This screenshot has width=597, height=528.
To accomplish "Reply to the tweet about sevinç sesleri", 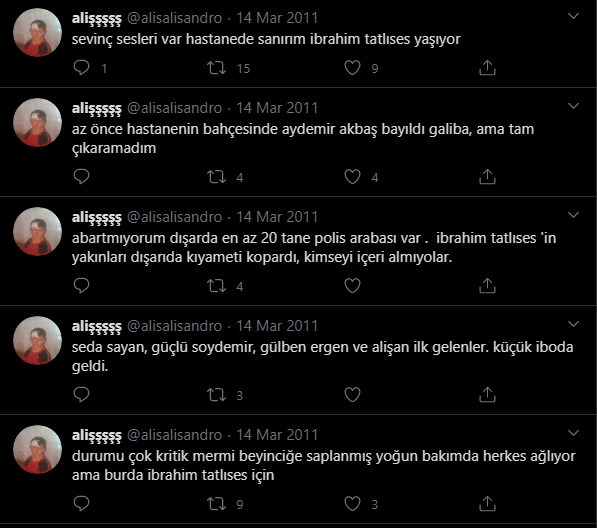I will tap(81, 68).
